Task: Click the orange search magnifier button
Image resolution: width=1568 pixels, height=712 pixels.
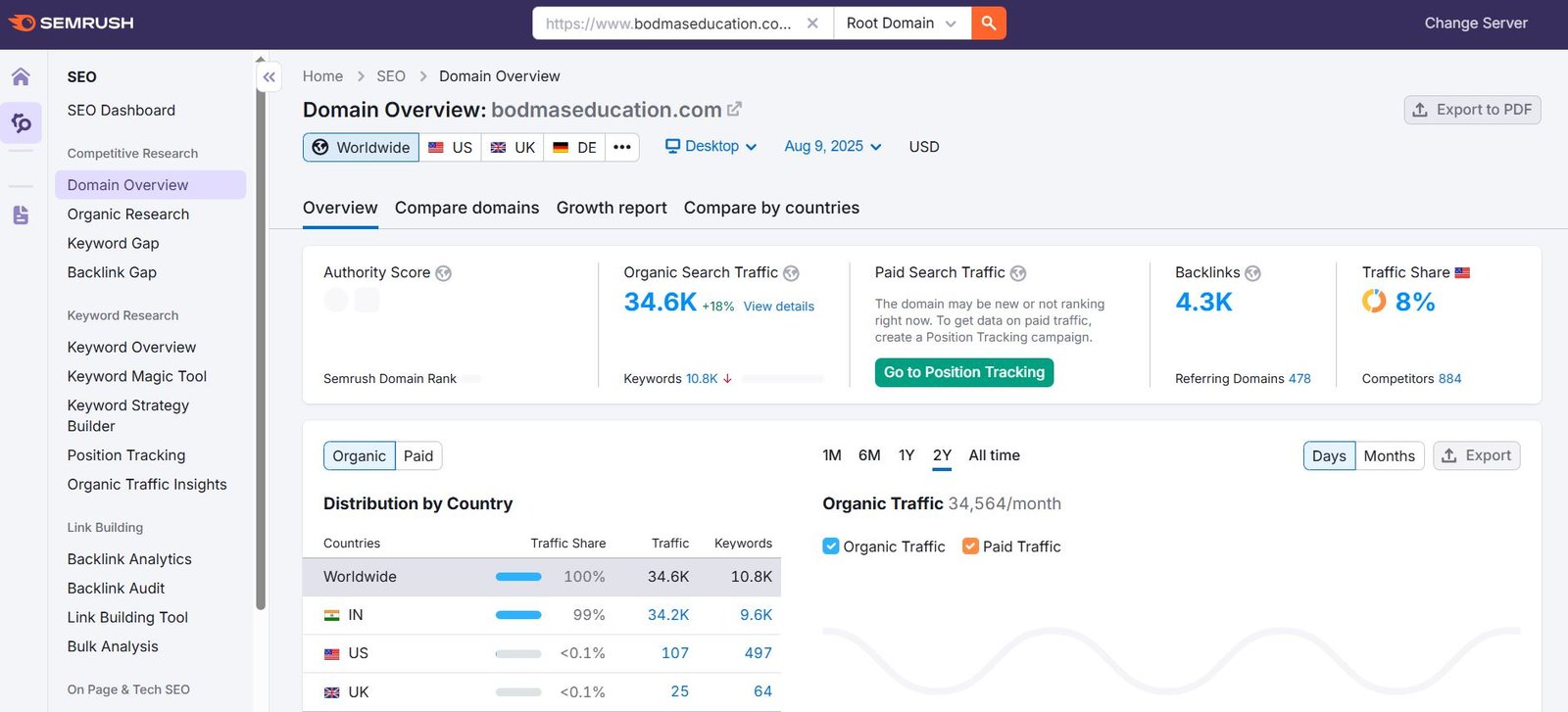Action: click(989, 24)
